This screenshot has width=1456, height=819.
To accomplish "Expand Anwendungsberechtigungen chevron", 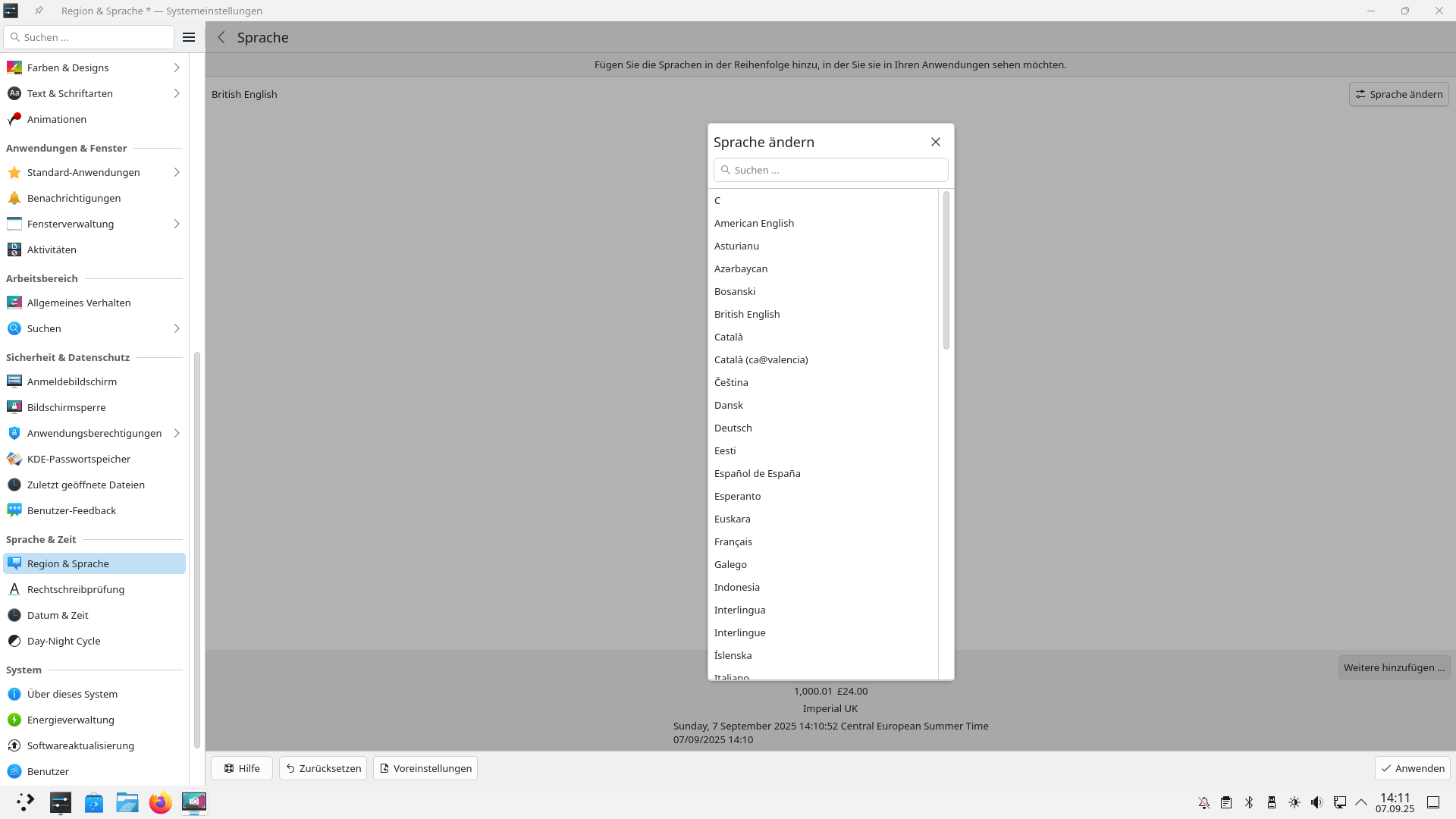I will pos(177,433).
